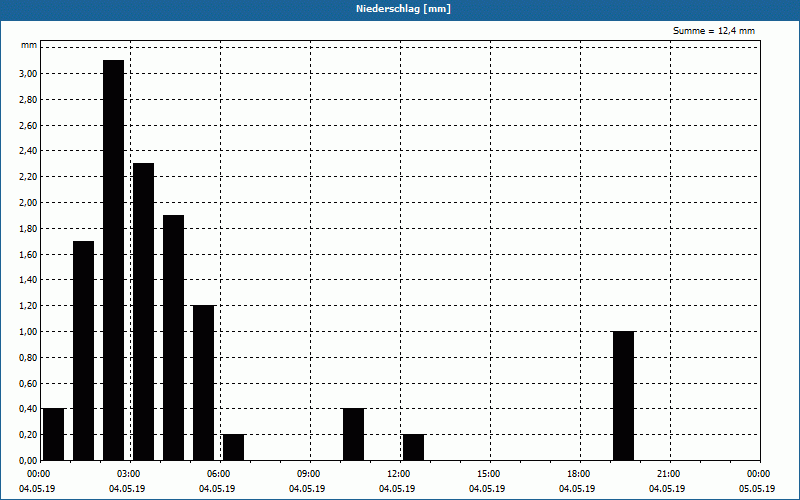The width and height of the screenshot is (800, 500).
Task: Click the '04.05.19' date under 12:00
Action: point(397,489)
